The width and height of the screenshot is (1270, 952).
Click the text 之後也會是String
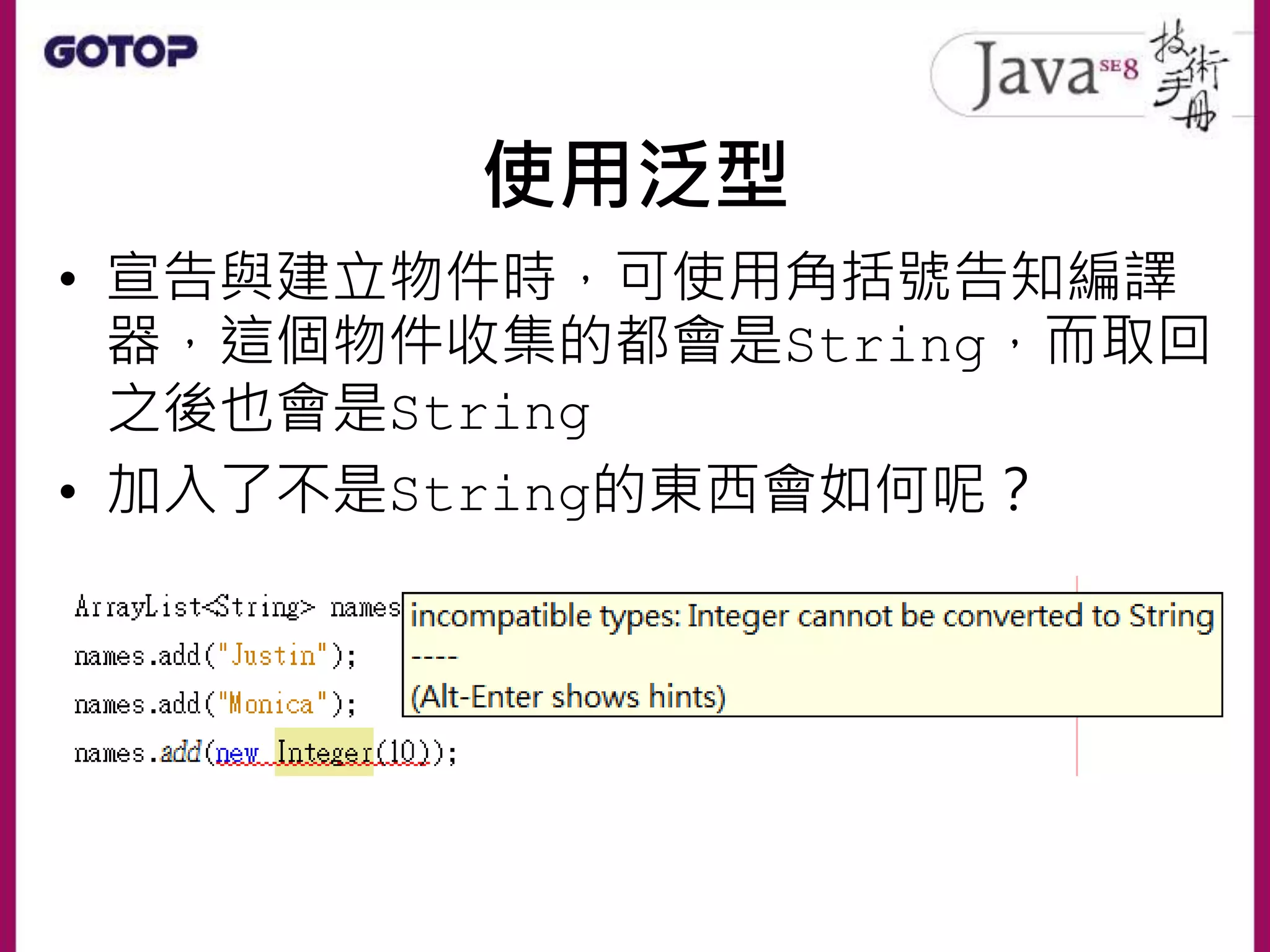(349, 409)
